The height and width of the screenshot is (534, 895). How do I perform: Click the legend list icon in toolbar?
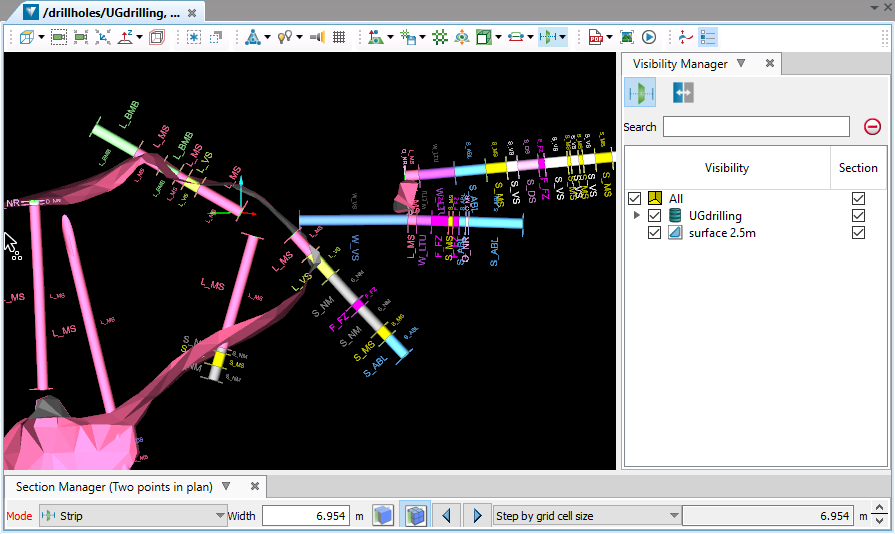(708, 37)
